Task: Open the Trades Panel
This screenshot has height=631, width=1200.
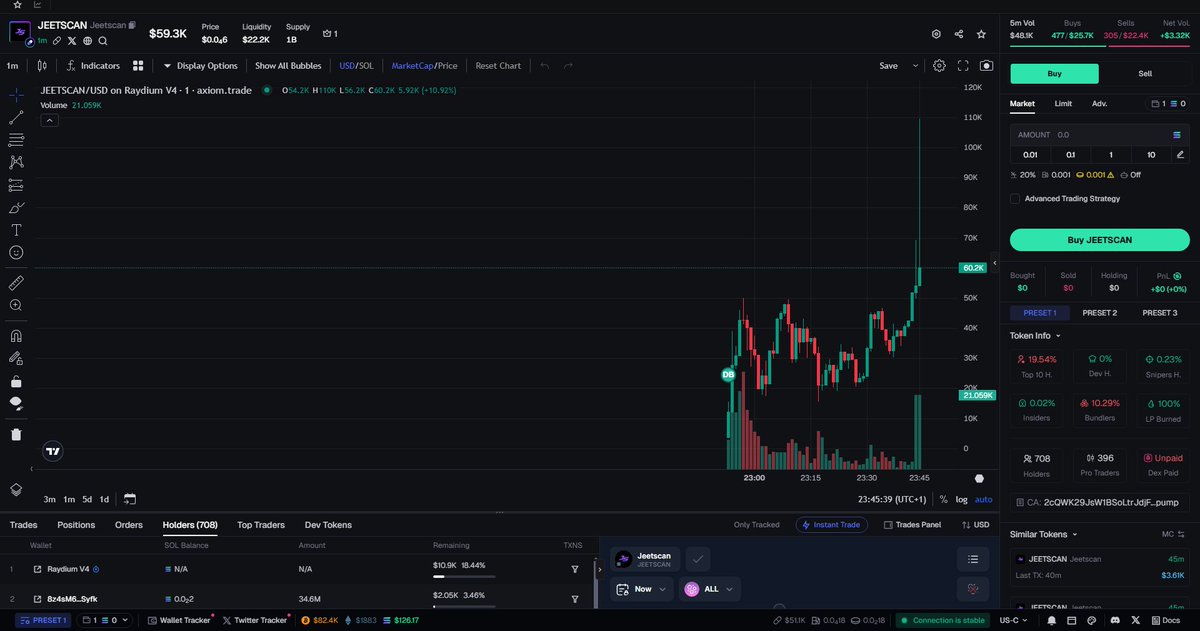Action: pyautogui.click(x=913, y=524)
